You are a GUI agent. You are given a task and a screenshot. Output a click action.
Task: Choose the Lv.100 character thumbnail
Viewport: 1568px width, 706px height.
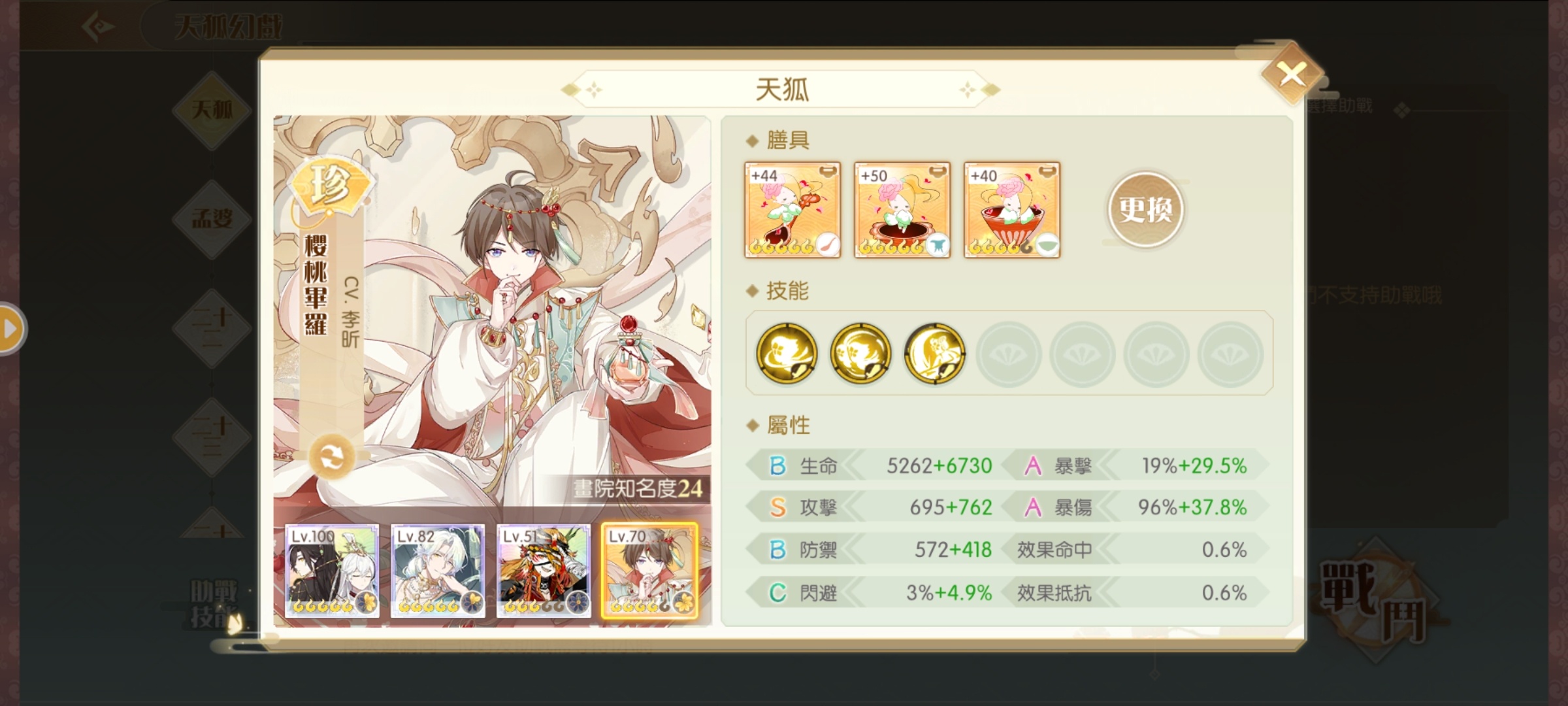pos(332,571)
